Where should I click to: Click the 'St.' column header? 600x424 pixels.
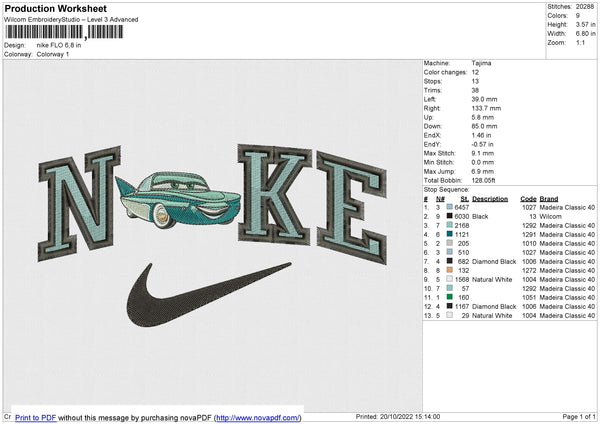coord(465,199)
